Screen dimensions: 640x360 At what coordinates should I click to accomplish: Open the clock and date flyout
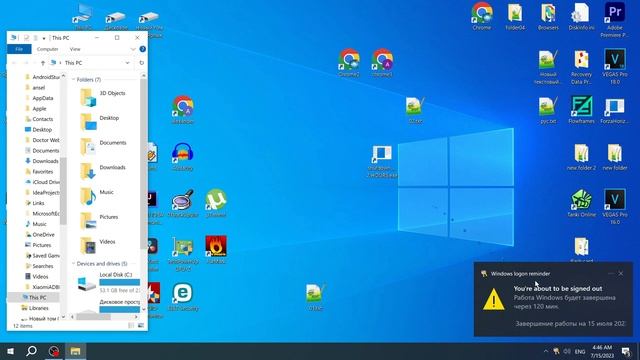(602, 351)
